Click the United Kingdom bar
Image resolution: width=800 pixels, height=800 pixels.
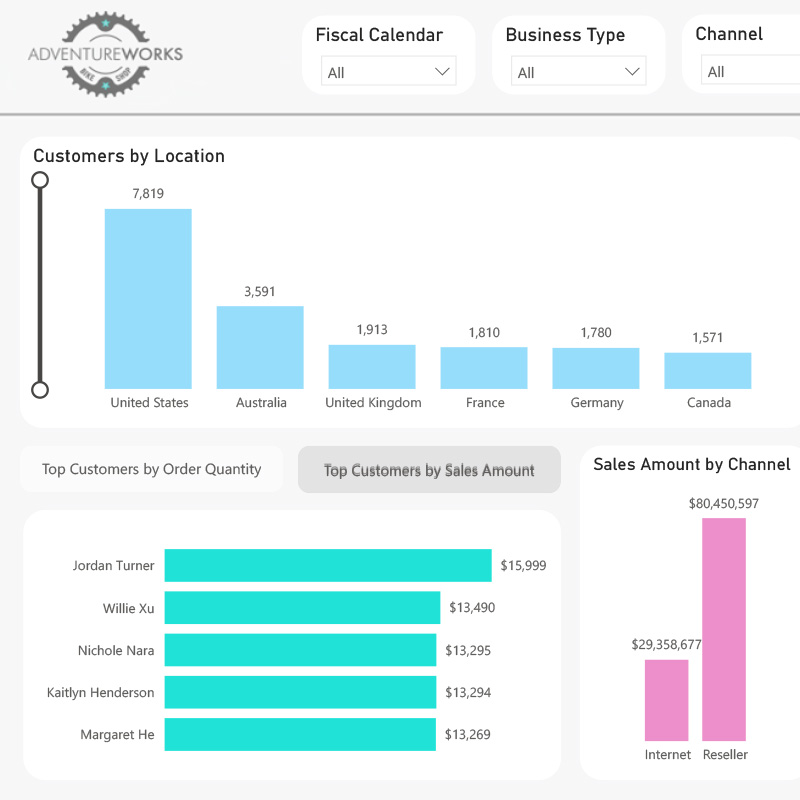372,367
